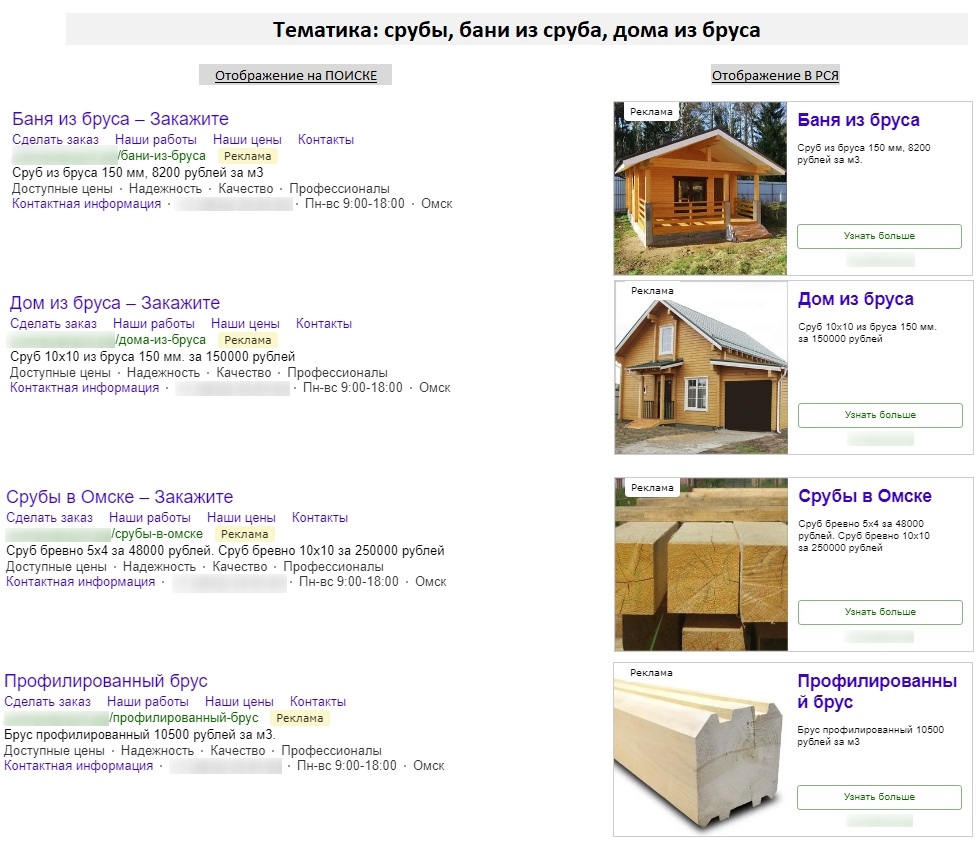977x844 pixels.
Task: Click 'Отображение В РСЯ' heading
Action: point(775,75)
